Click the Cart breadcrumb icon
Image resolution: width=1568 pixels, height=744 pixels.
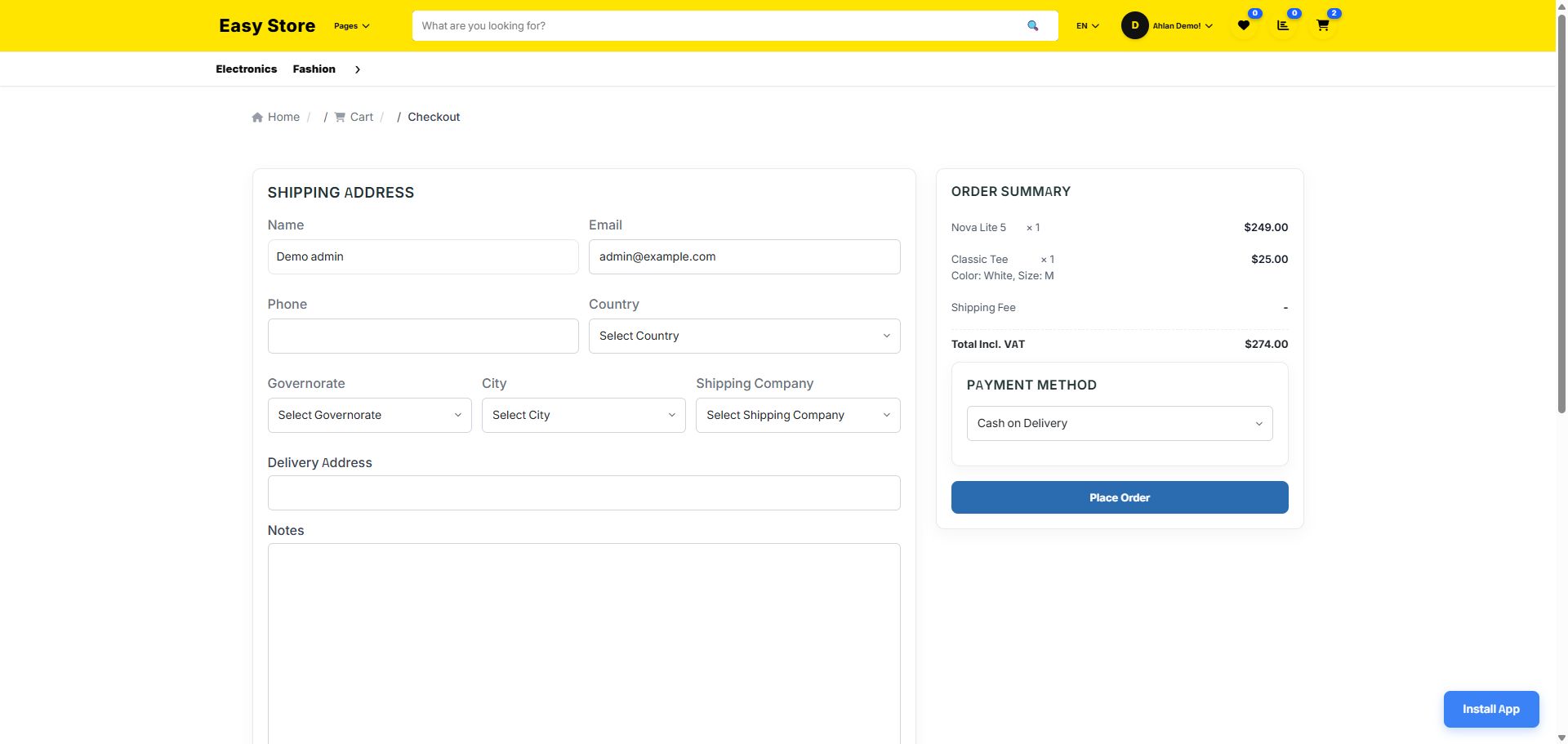click(x=340, y=118)
